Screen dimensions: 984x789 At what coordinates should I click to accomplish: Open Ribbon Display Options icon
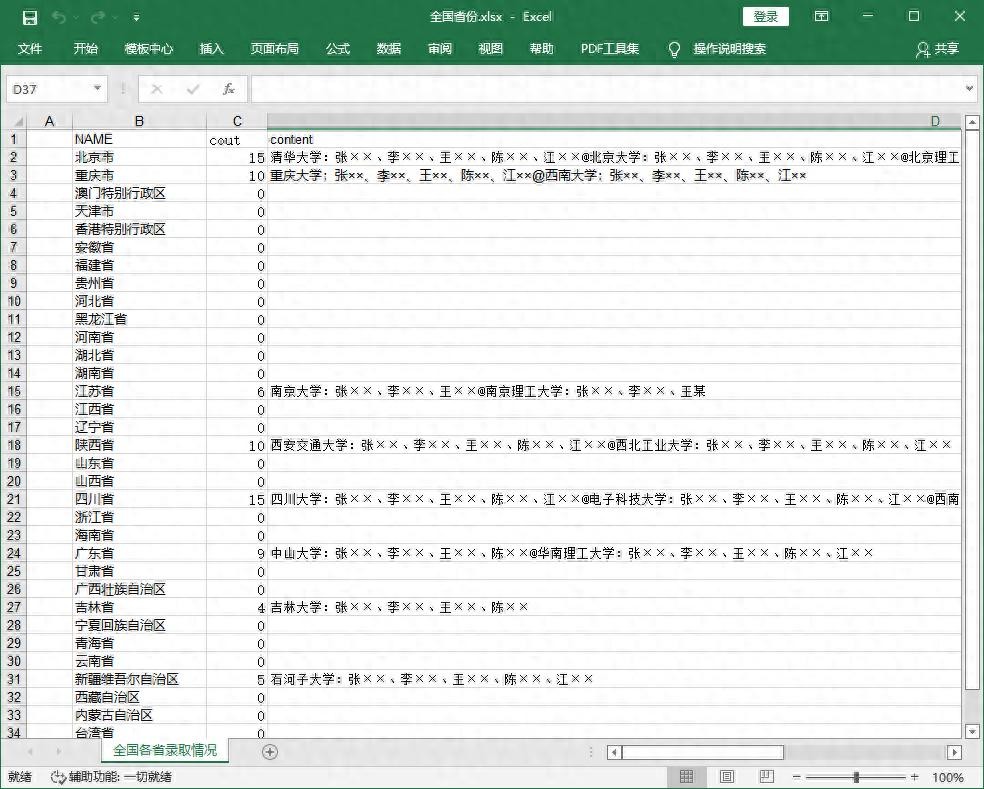(821, 17)
